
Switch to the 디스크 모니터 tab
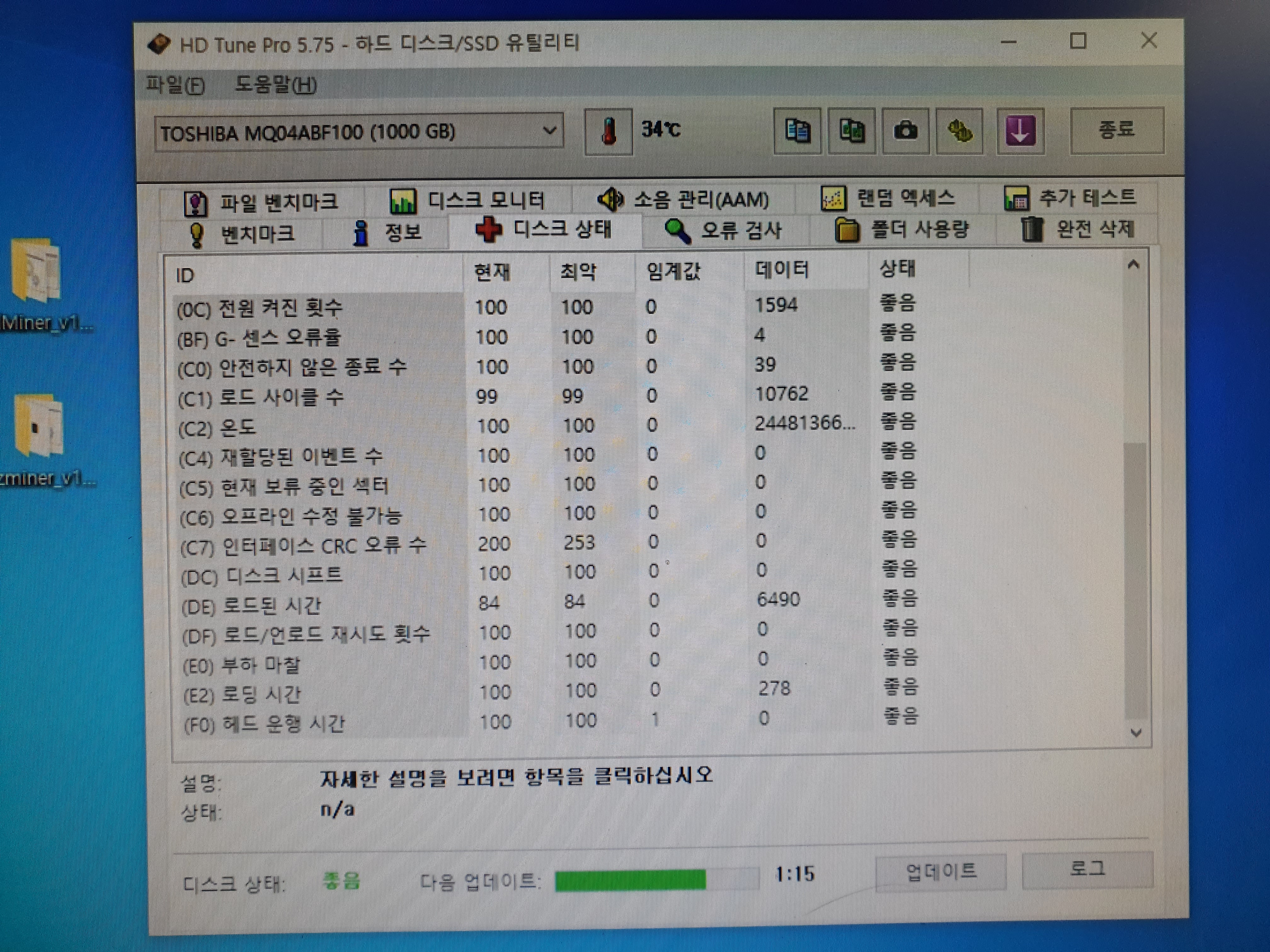(467, 200)
